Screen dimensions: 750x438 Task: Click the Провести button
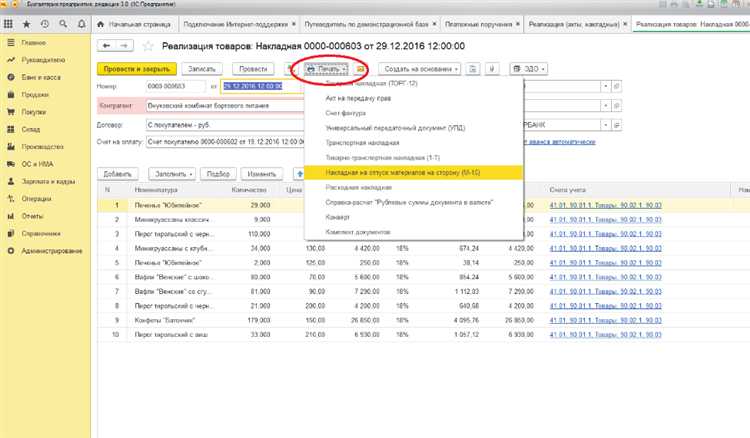coord(253,69)
